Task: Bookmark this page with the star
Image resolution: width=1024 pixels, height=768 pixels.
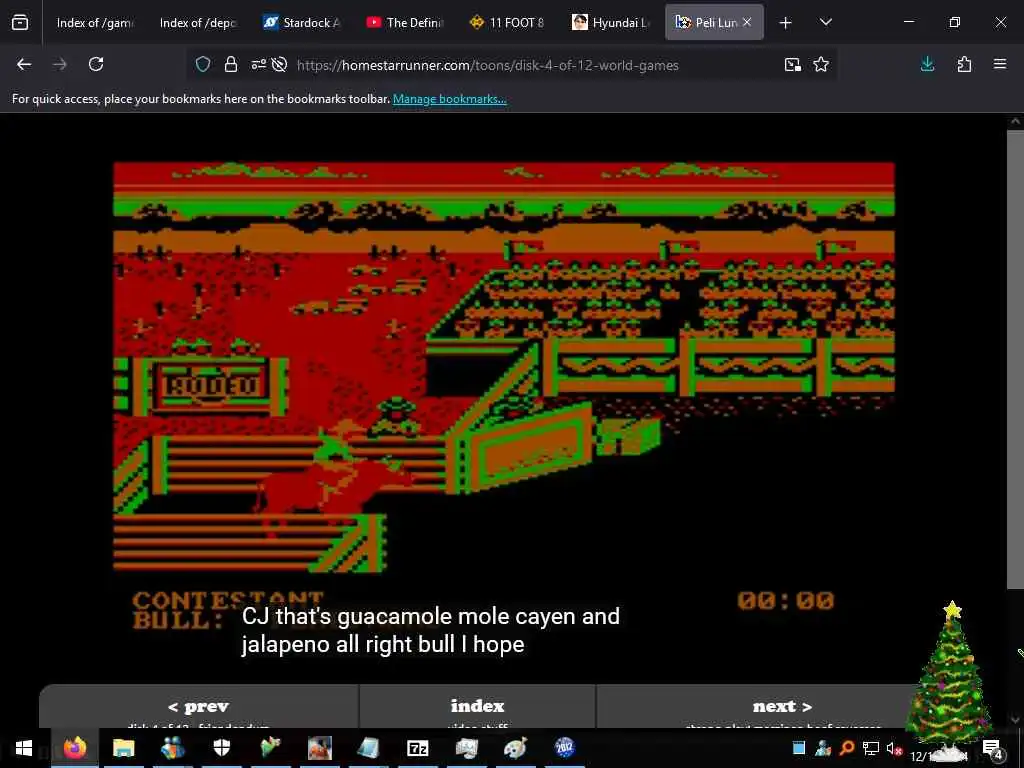Action: 821,64
